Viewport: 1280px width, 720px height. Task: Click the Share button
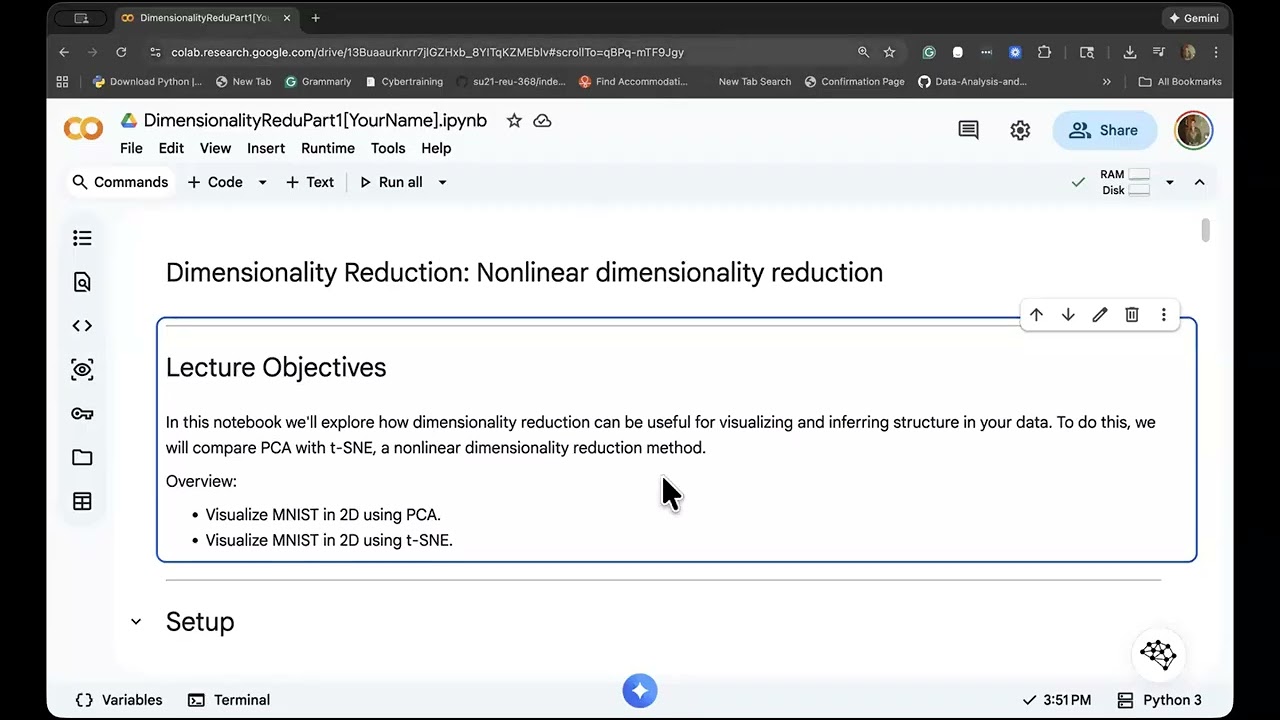coord(1104,130)
